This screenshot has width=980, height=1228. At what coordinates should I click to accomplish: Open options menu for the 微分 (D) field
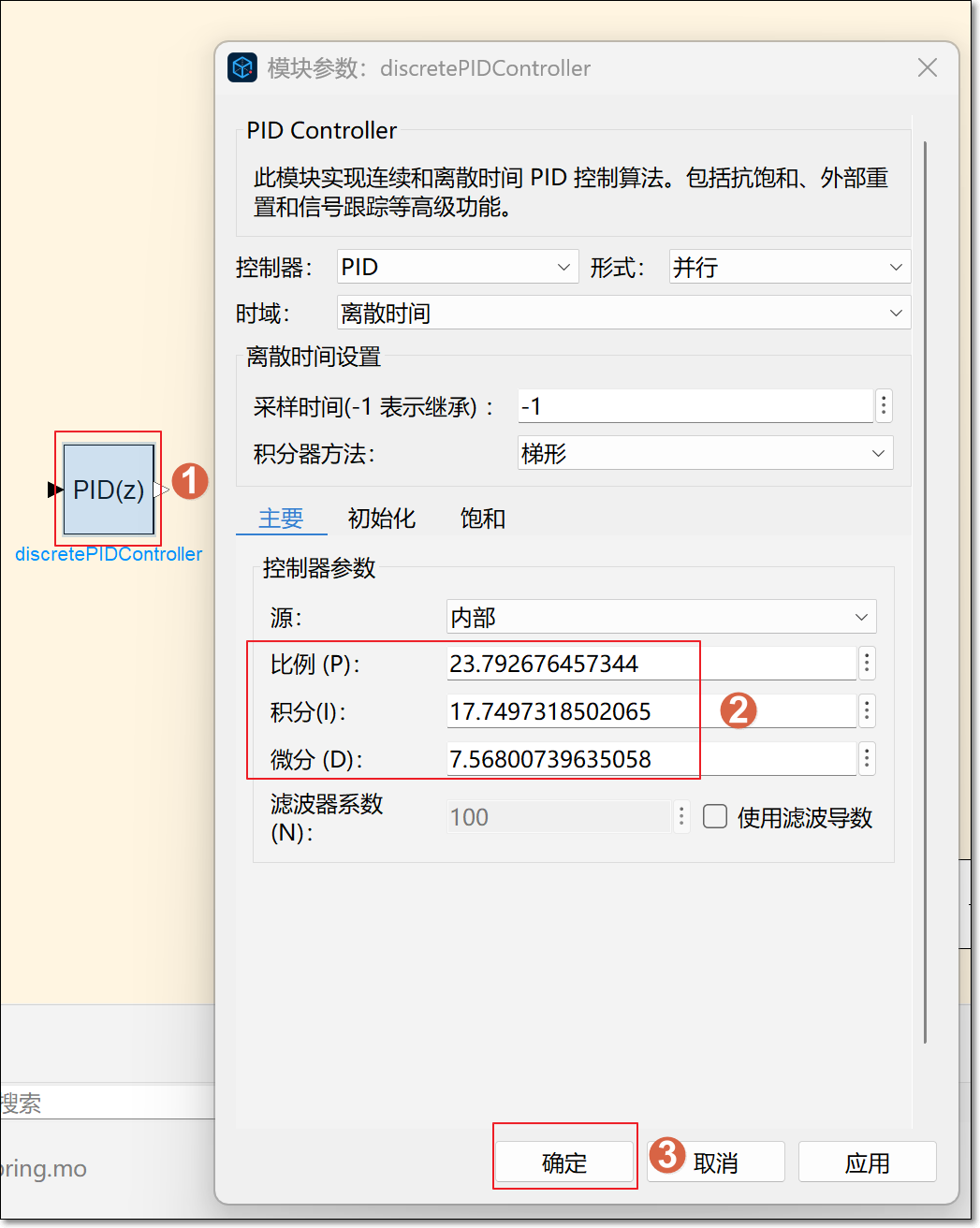pyautogui.click(x=867, y=759)
